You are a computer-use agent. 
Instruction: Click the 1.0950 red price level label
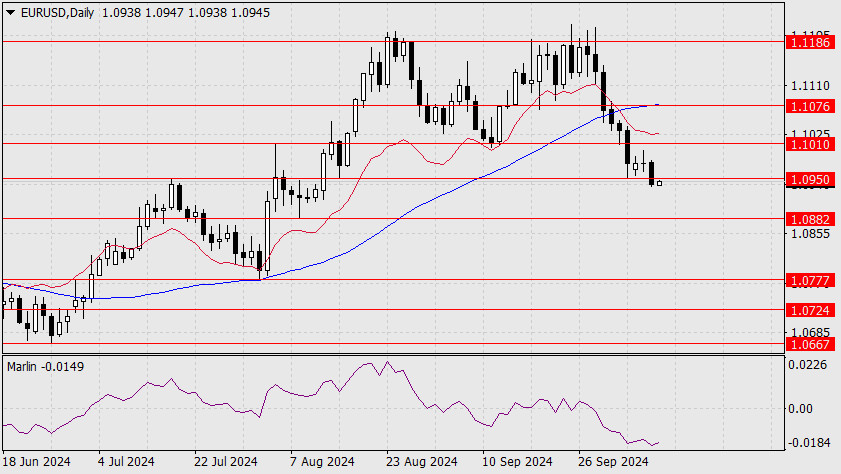tap(810, 179)
